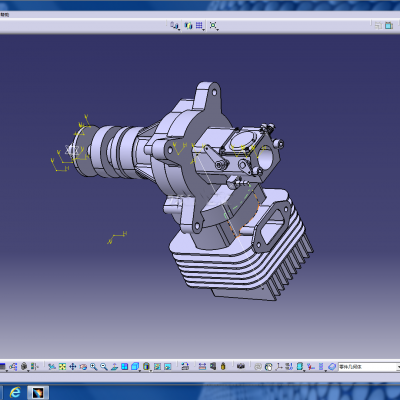Toggle Swap Visible Space
Image resolution: width=400 pixels, height=400 pixels.
coord(168,367)
